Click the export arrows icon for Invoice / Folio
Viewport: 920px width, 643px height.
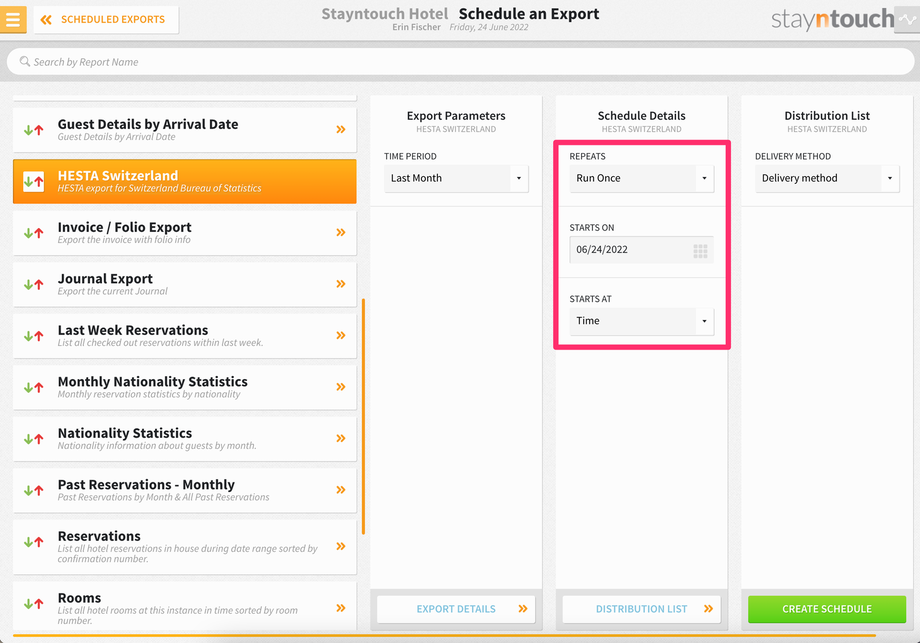coord(33,233)
